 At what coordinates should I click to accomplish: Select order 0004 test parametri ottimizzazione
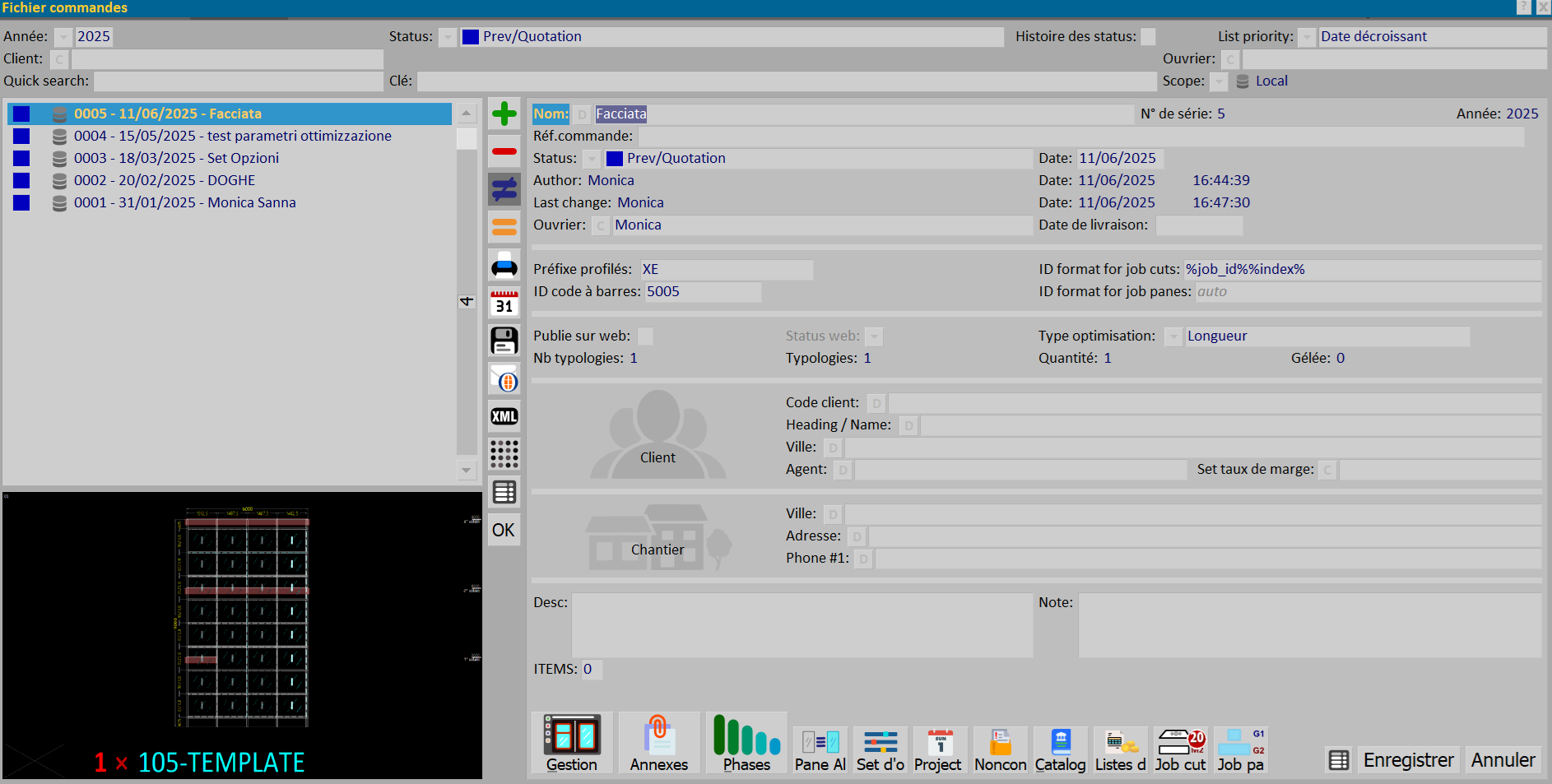(230, 136)
